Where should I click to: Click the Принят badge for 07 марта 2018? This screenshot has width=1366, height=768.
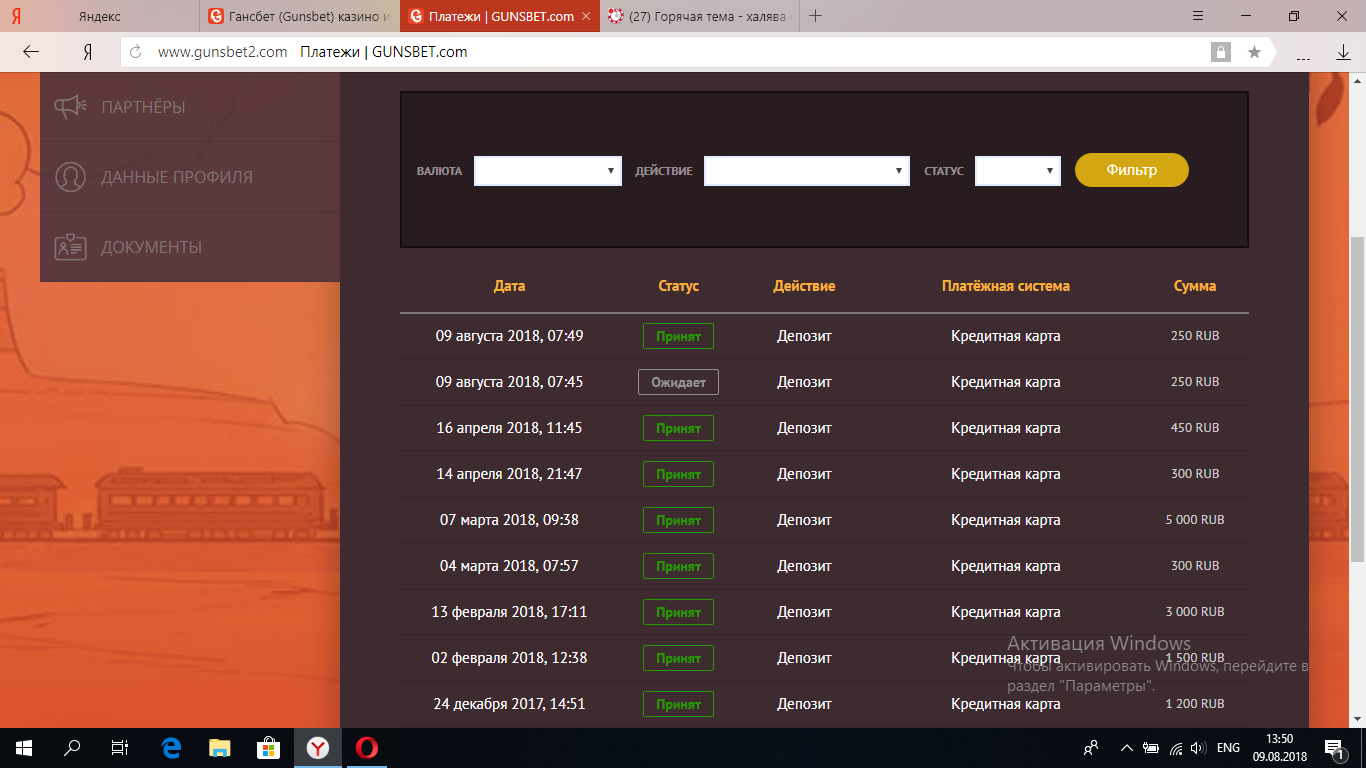678,520
